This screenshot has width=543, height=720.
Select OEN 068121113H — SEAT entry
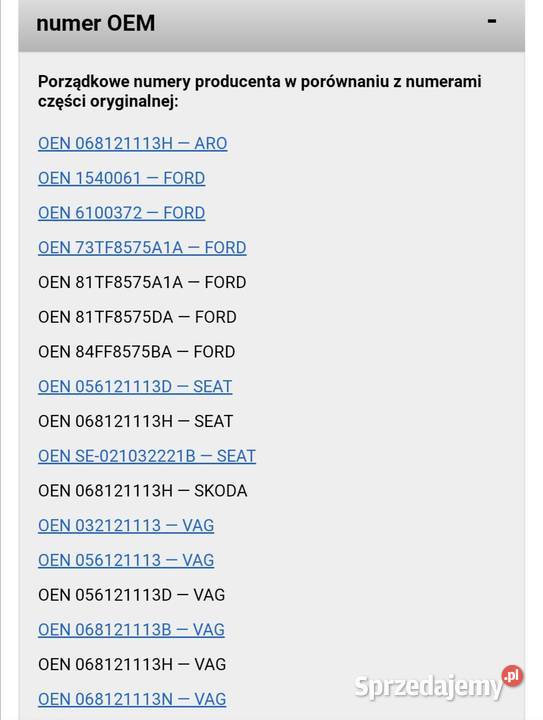(135, 422)
